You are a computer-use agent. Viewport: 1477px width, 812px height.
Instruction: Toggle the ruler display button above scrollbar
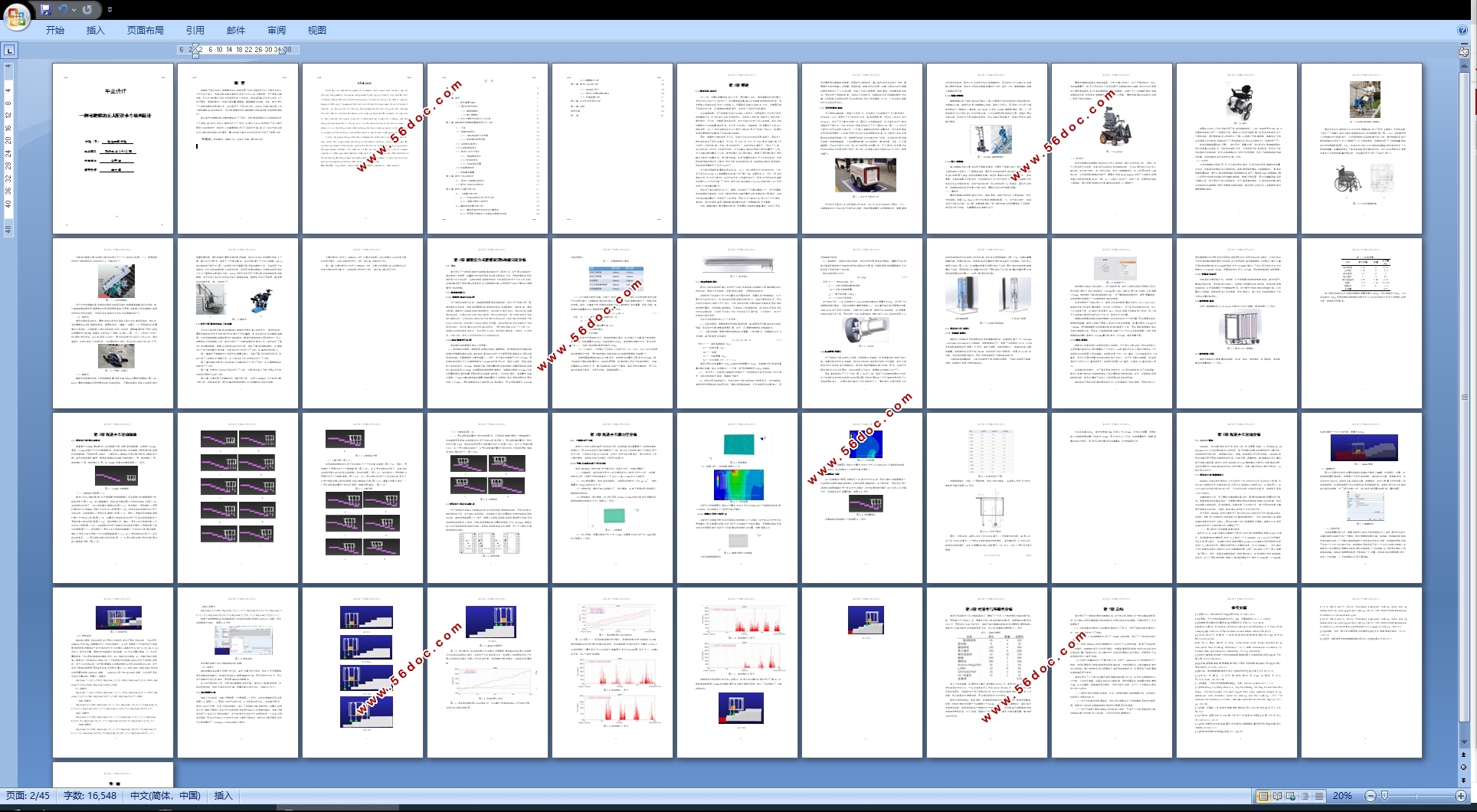(1464, 51)
